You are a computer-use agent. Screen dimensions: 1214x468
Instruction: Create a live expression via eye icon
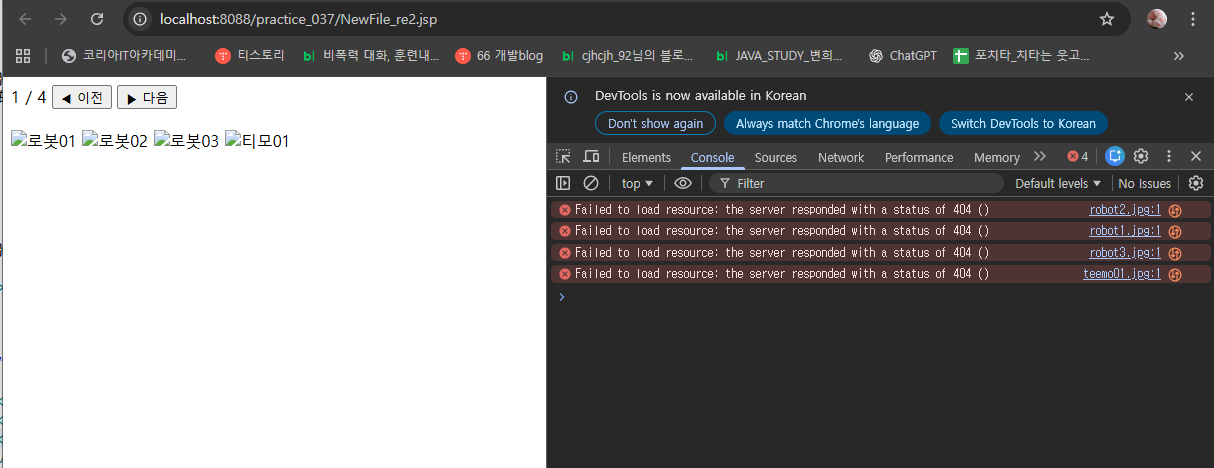pos(683,183)
